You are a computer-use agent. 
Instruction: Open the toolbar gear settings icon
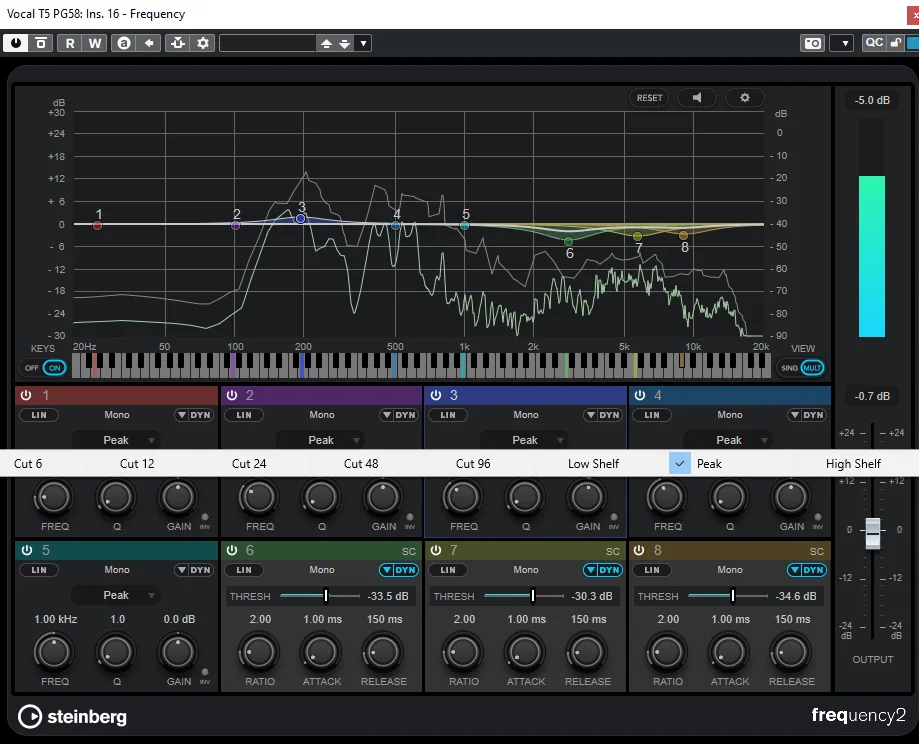click(x=203, y=43)
